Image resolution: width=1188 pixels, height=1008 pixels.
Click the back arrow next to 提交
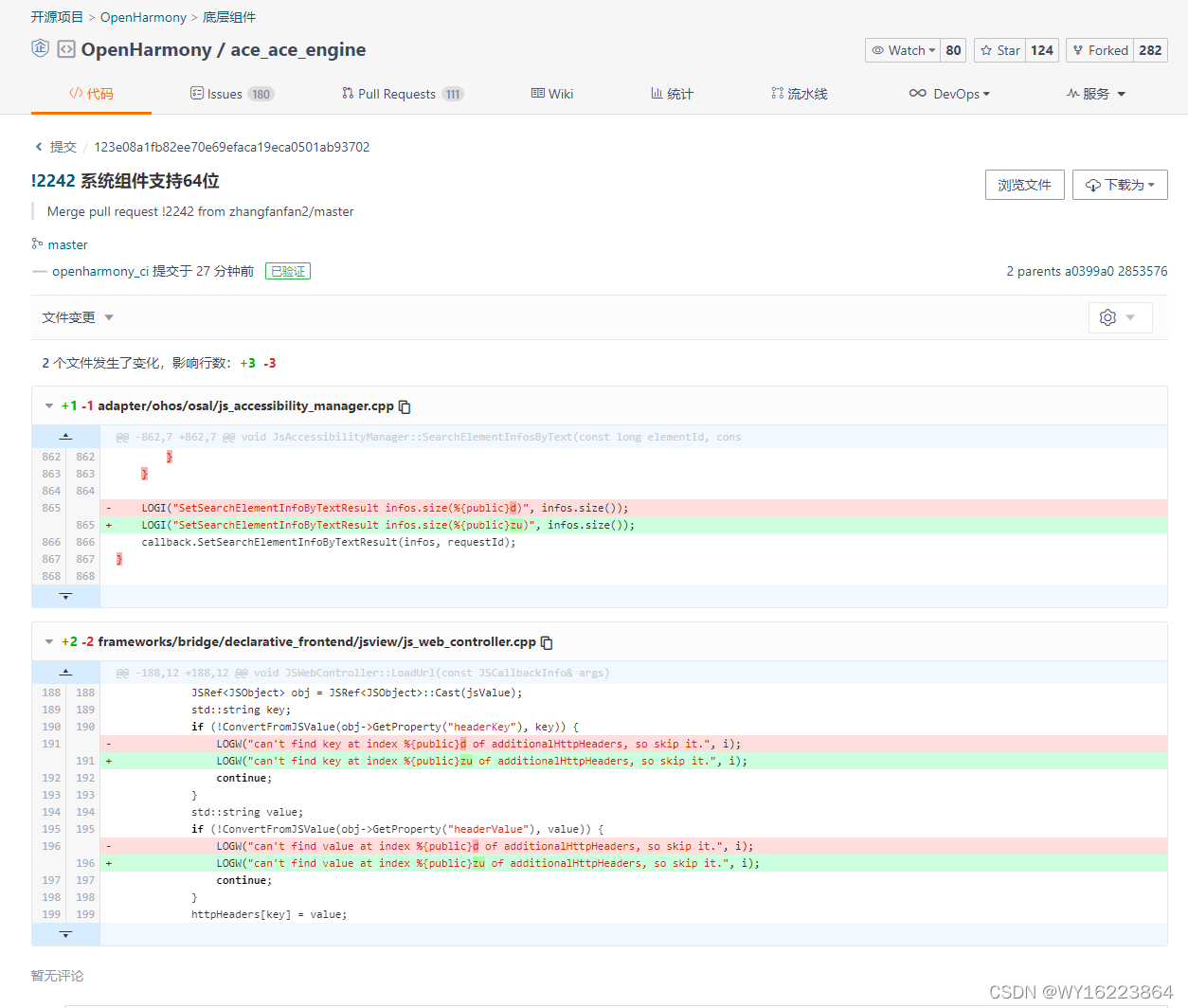39,147
